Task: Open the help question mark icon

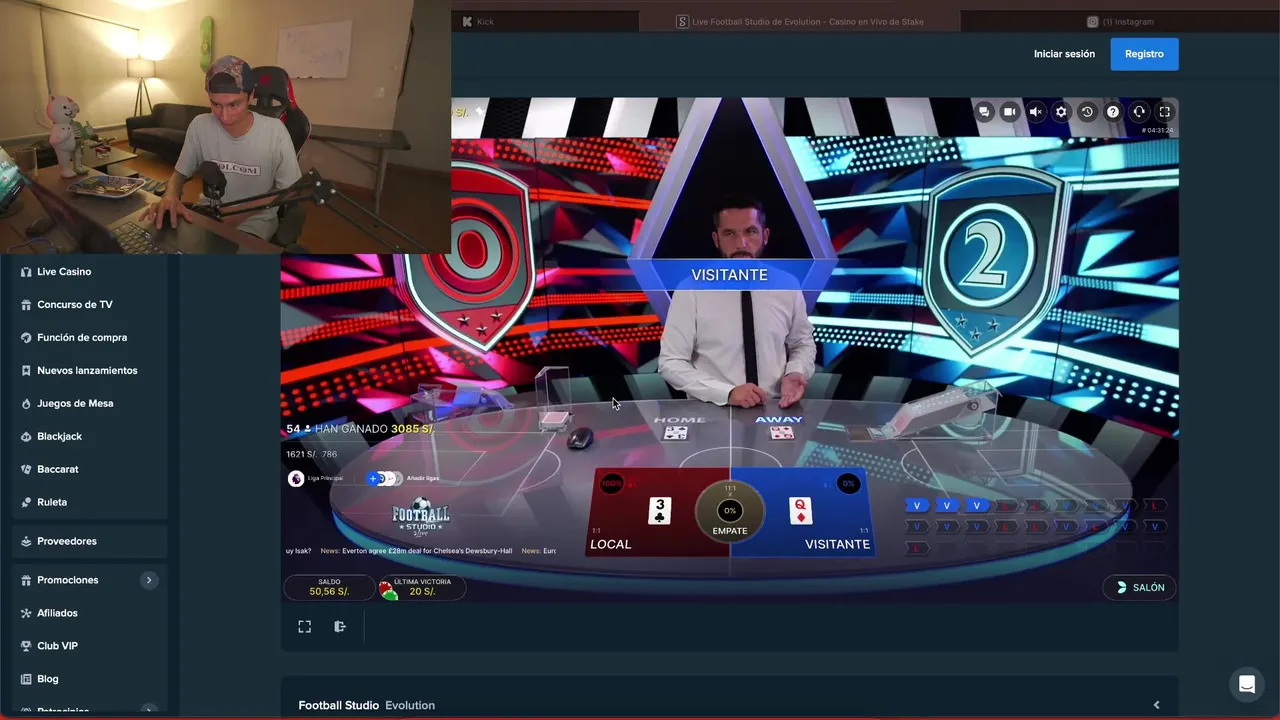Action: (1113, 112)
